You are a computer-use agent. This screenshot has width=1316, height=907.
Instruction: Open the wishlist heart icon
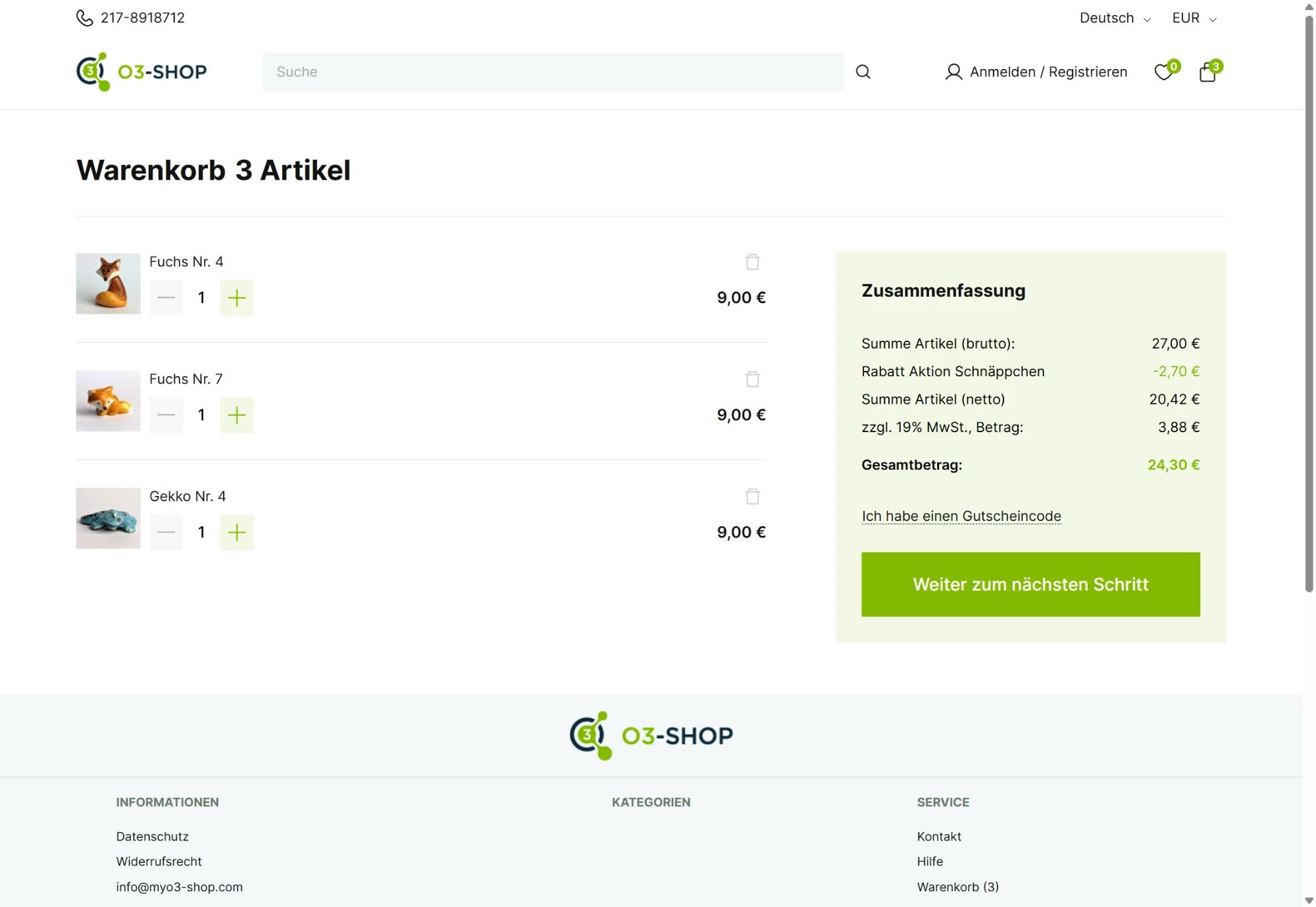click(1163, 72)
